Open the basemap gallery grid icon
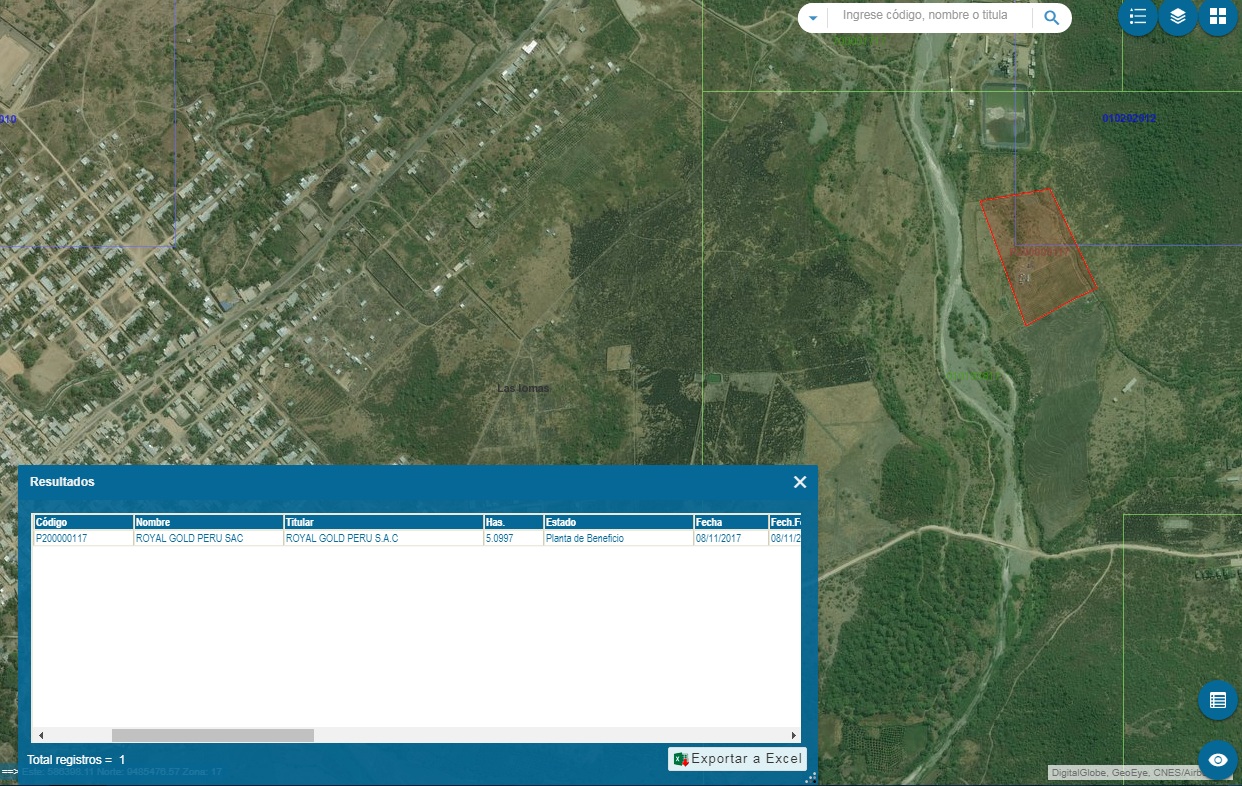Screen dimensions: 1242x786 tap(1218, 17)
